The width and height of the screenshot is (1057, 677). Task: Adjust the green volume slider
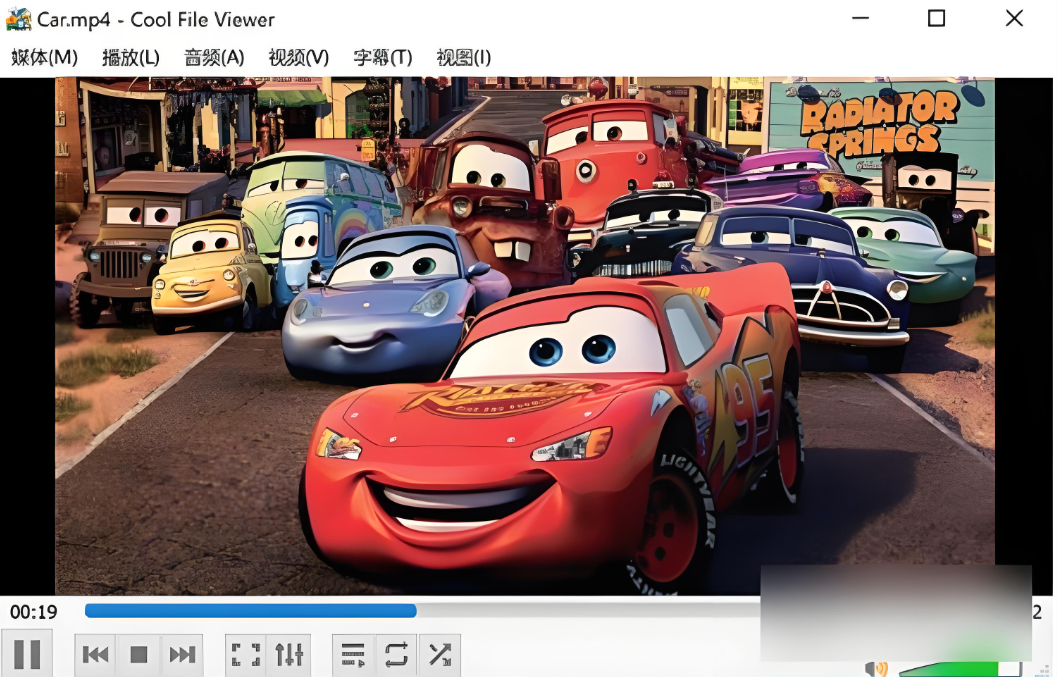point(960,669)
